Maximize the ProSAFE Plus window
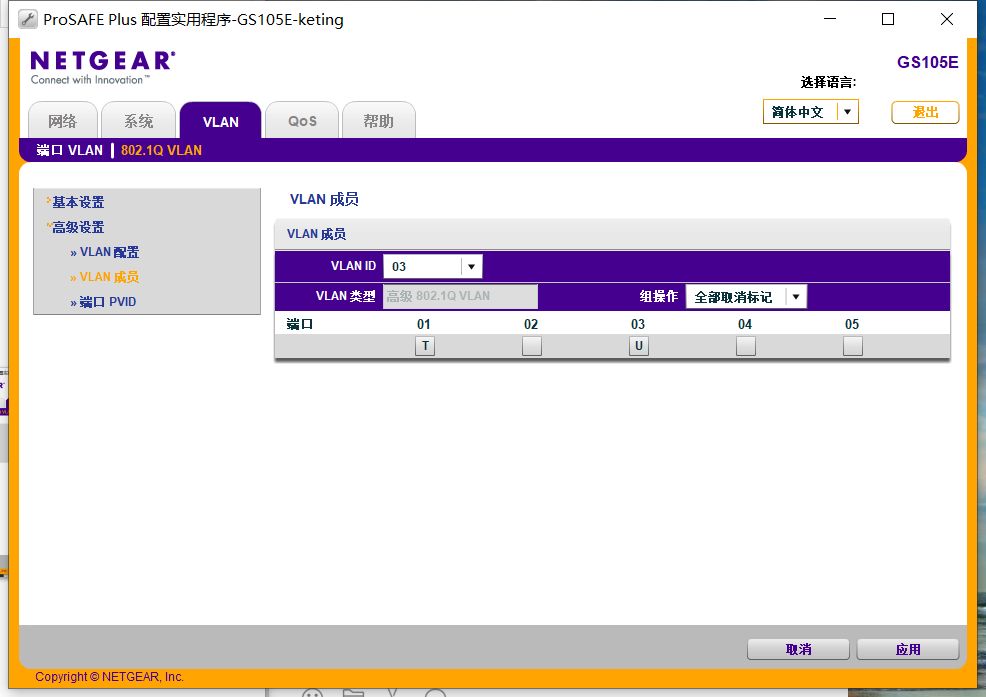The width and height of the screenshot is (986, 697). [888, 19]
